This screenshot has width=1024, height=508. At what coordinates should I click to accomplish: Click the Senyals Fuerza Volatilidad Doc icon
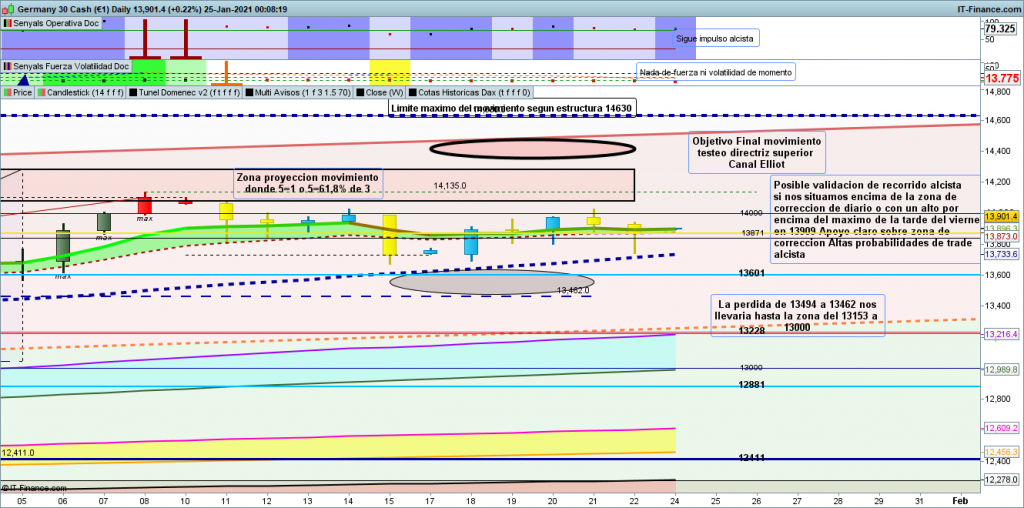(x=7, y=66)
